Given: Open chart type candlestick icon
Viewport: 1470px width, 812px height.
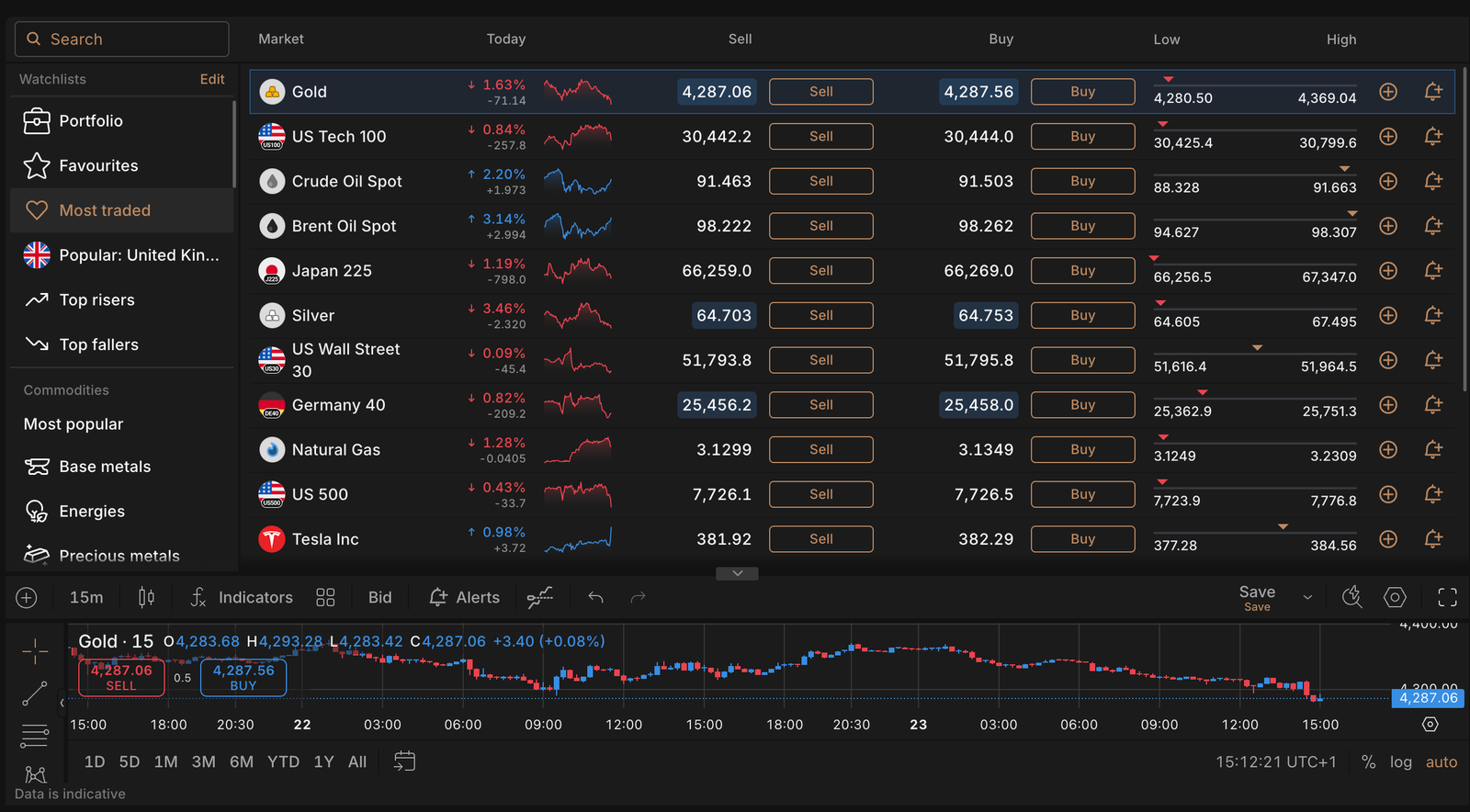Looking at the screenshot, I should [146, 598].
